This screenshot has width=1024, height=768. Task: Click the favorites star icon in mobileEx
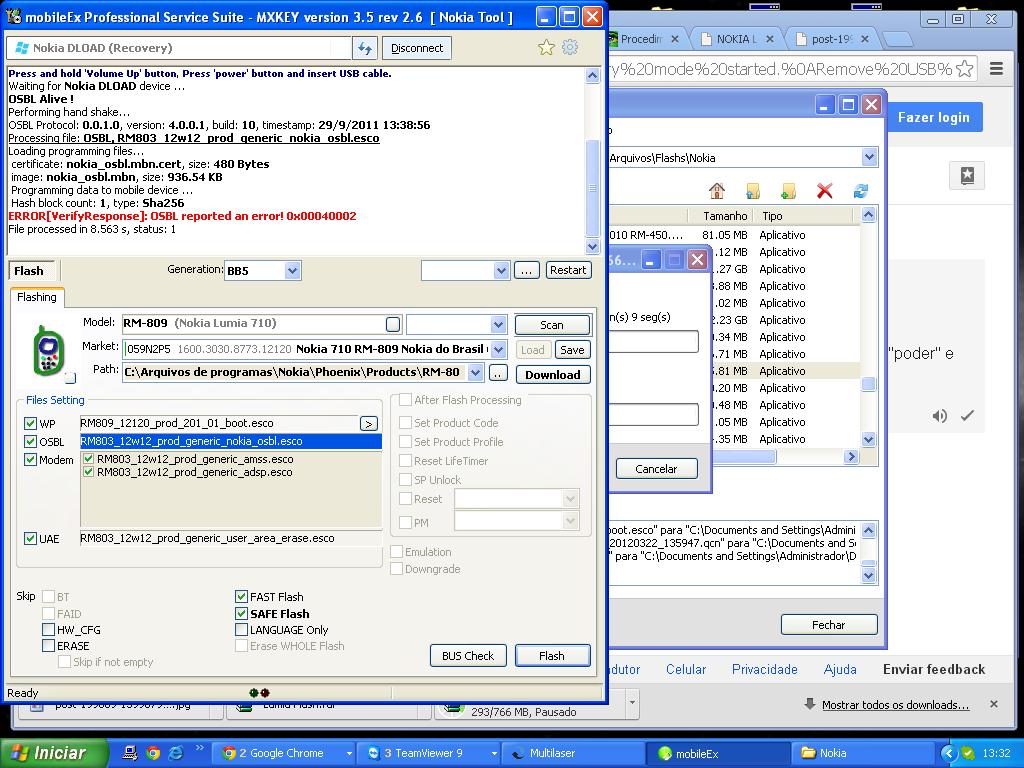(x=546, y=47)
